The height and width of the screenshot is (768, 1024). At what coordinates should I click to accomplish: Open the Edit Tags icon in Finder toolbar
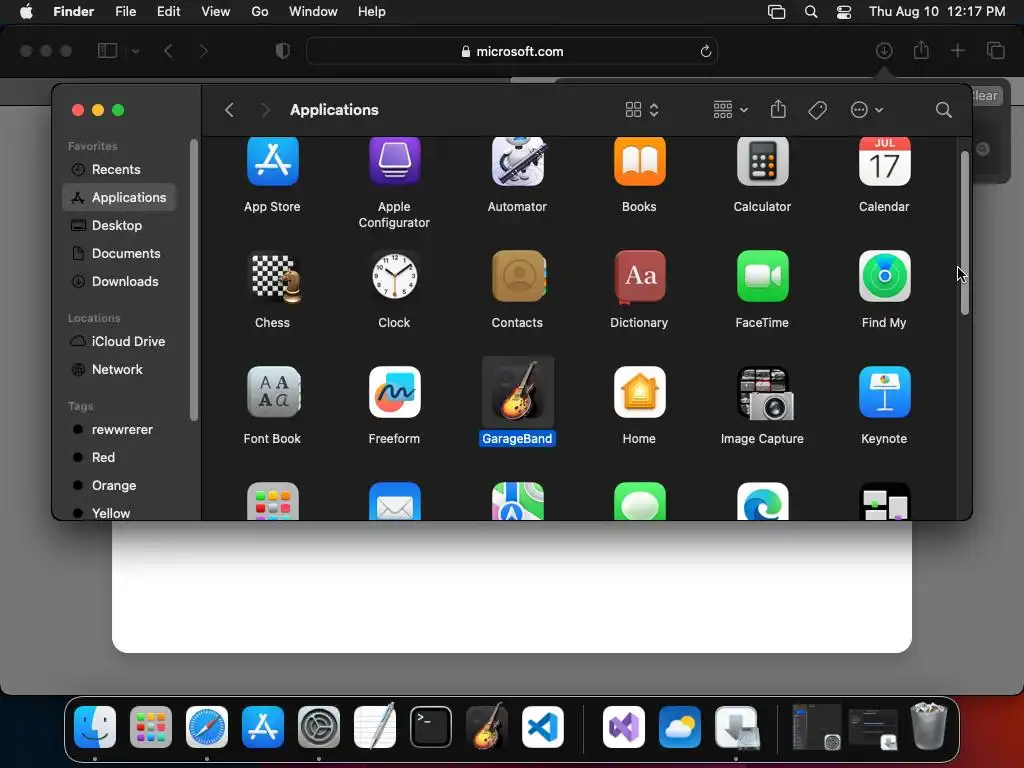817,110
